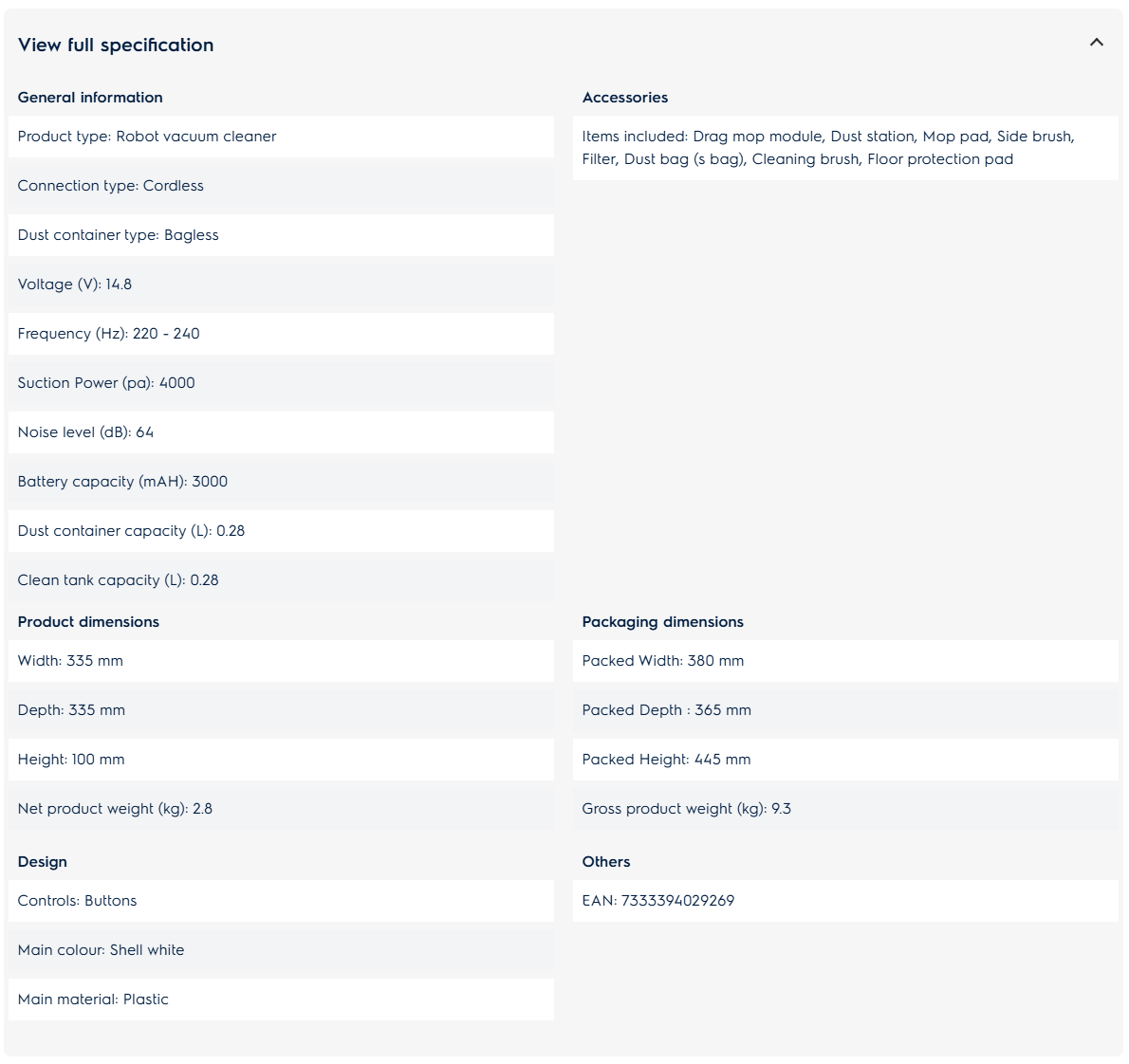Select the Main material Plastic row
The image size is (1129, 1064).
point(282,1000)
